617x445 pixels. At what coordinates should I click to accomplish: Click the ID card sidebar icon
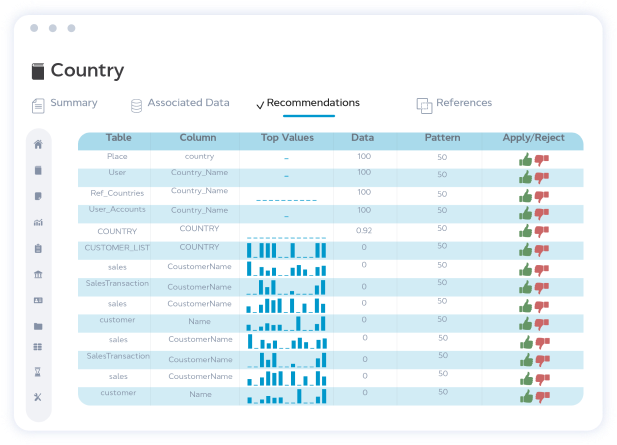click(38, 300)
